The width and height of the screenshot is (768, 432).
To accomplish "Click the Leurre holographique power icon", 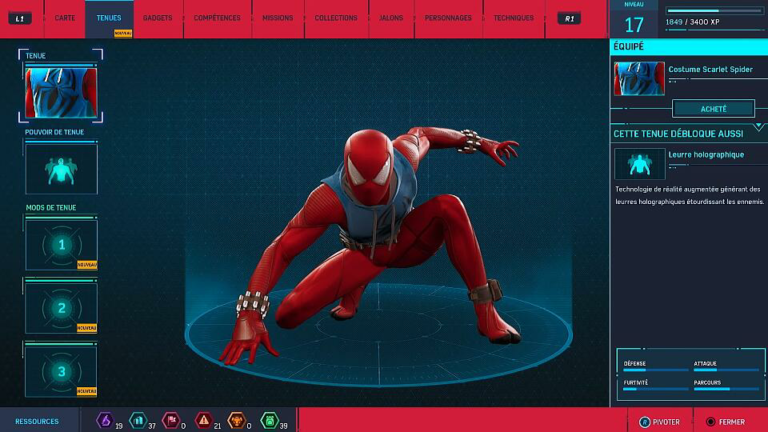I will pos(640,164).
